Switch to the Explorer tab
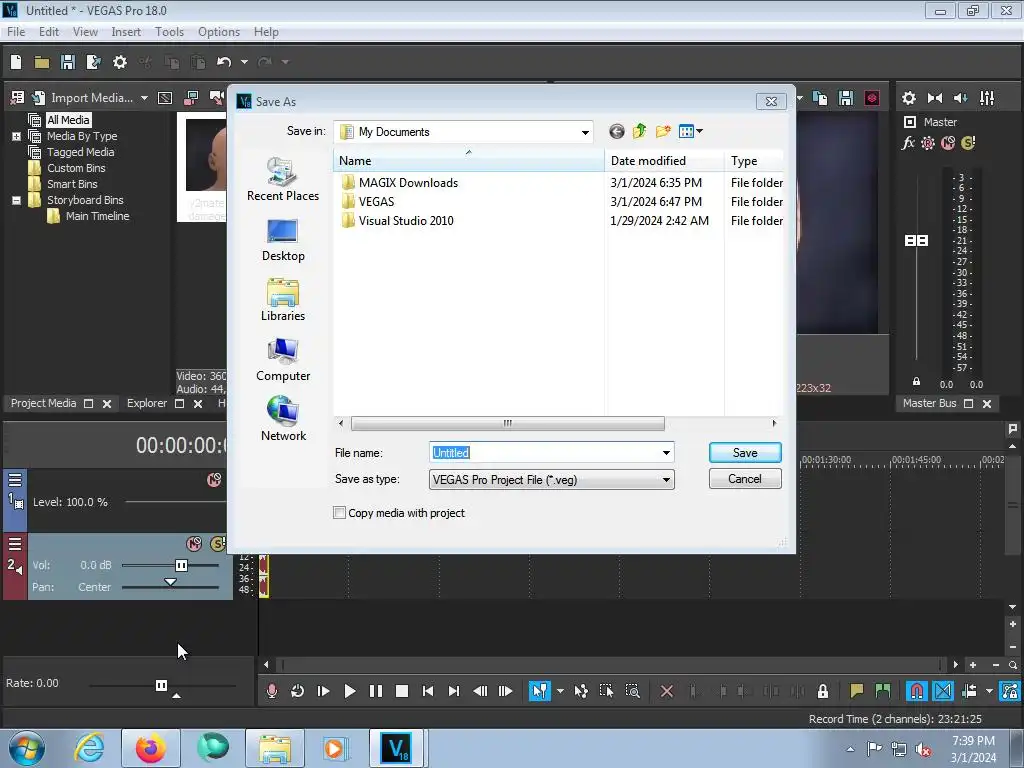The width and height of the screenshot is (1024, 768). [147, 404]
